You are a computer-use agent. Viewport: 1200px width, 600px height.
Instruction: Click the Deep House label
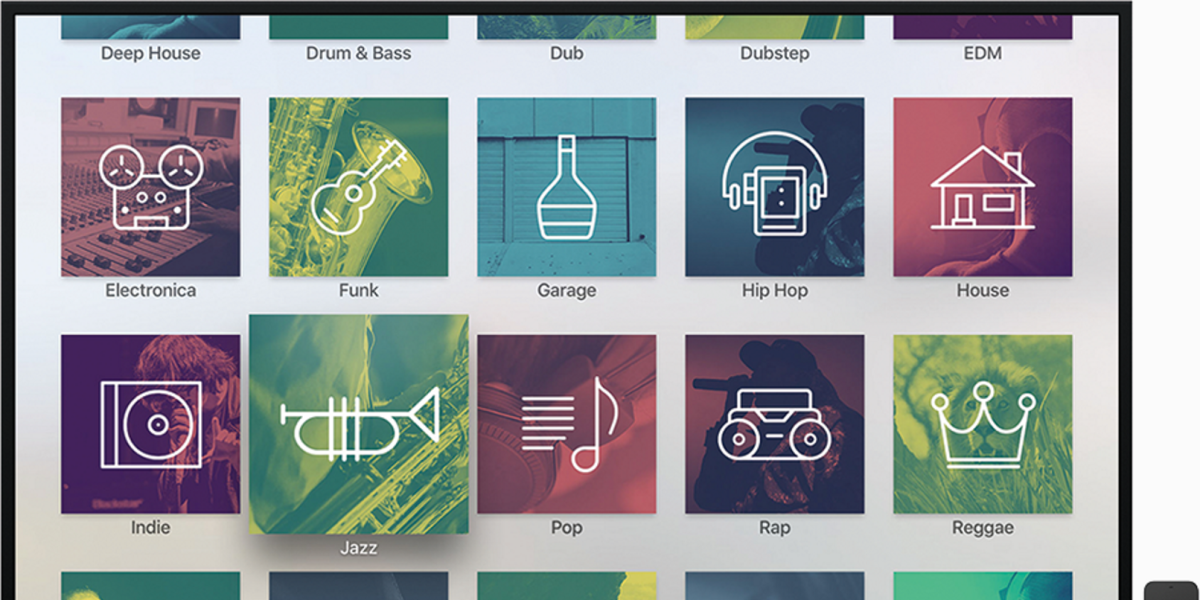pos(151,54)
